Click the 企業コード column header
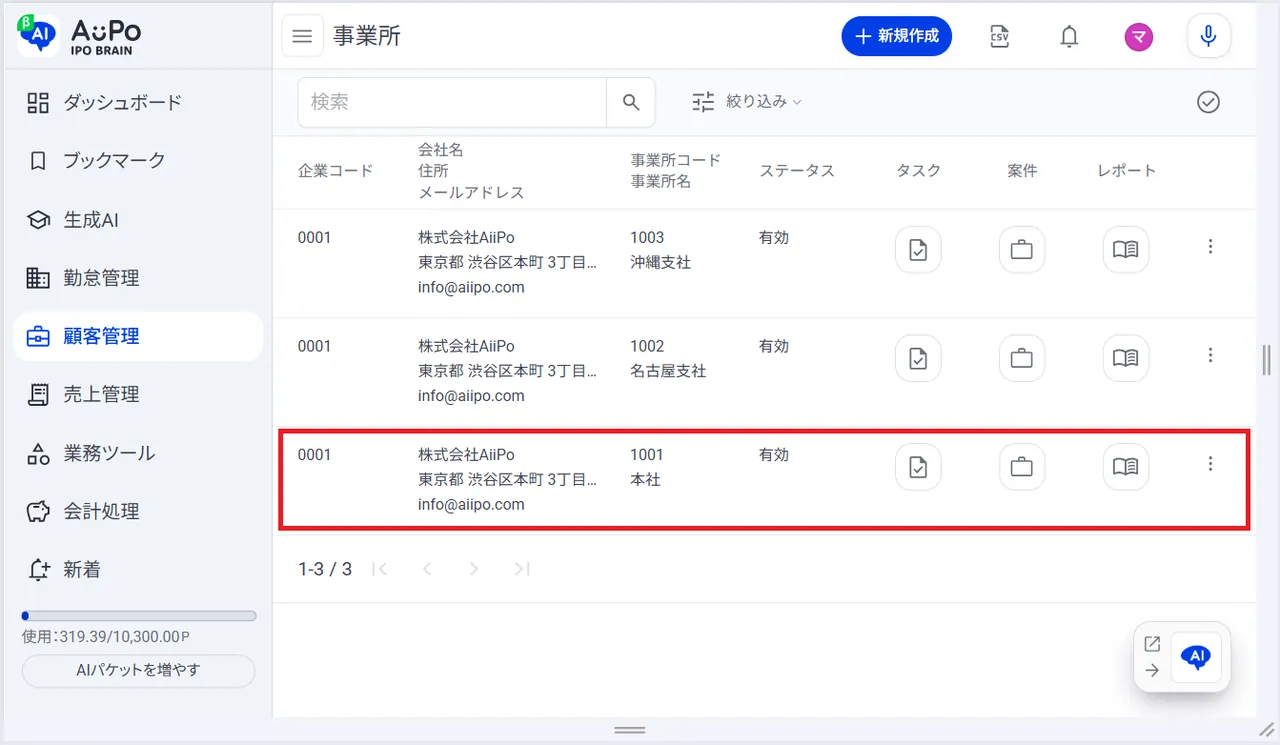 coord(335,171)
